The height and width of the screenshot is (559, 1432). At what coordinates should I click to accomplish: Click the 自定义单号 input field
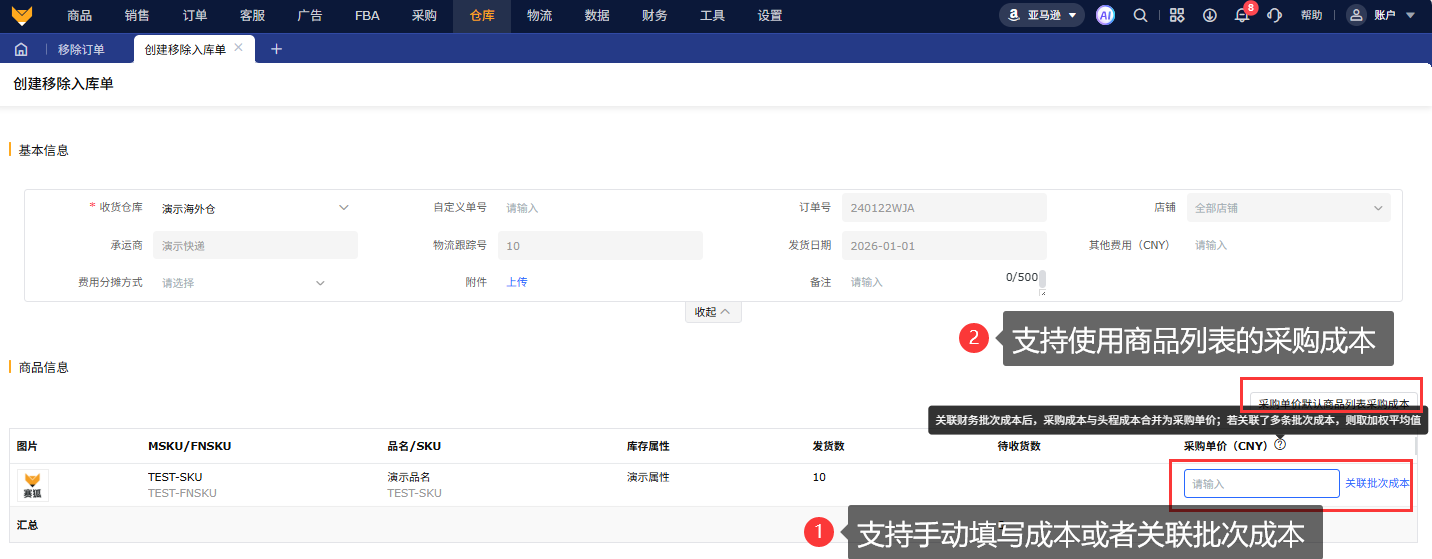600,208
